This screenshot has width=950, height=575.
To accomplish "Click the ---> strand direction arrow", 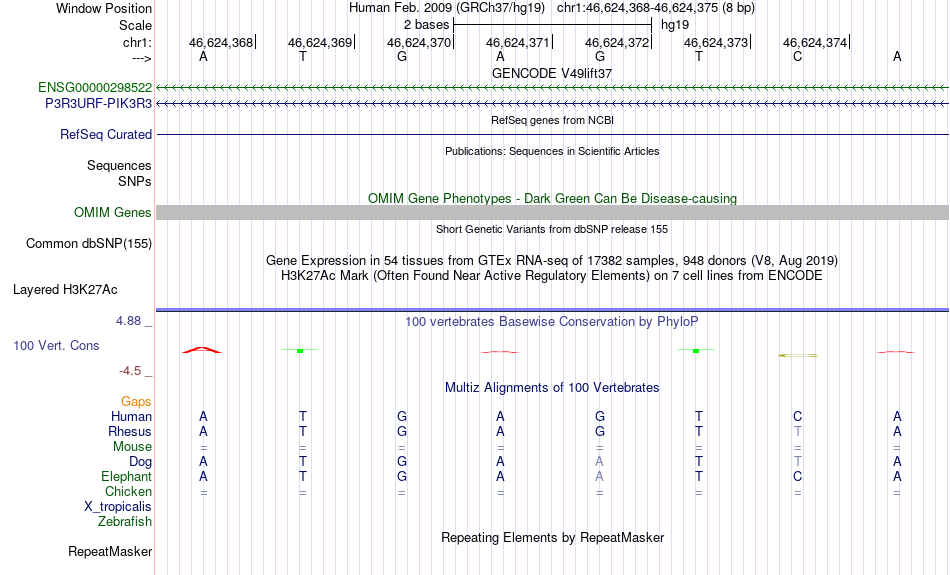I will (x=142, y=59).
